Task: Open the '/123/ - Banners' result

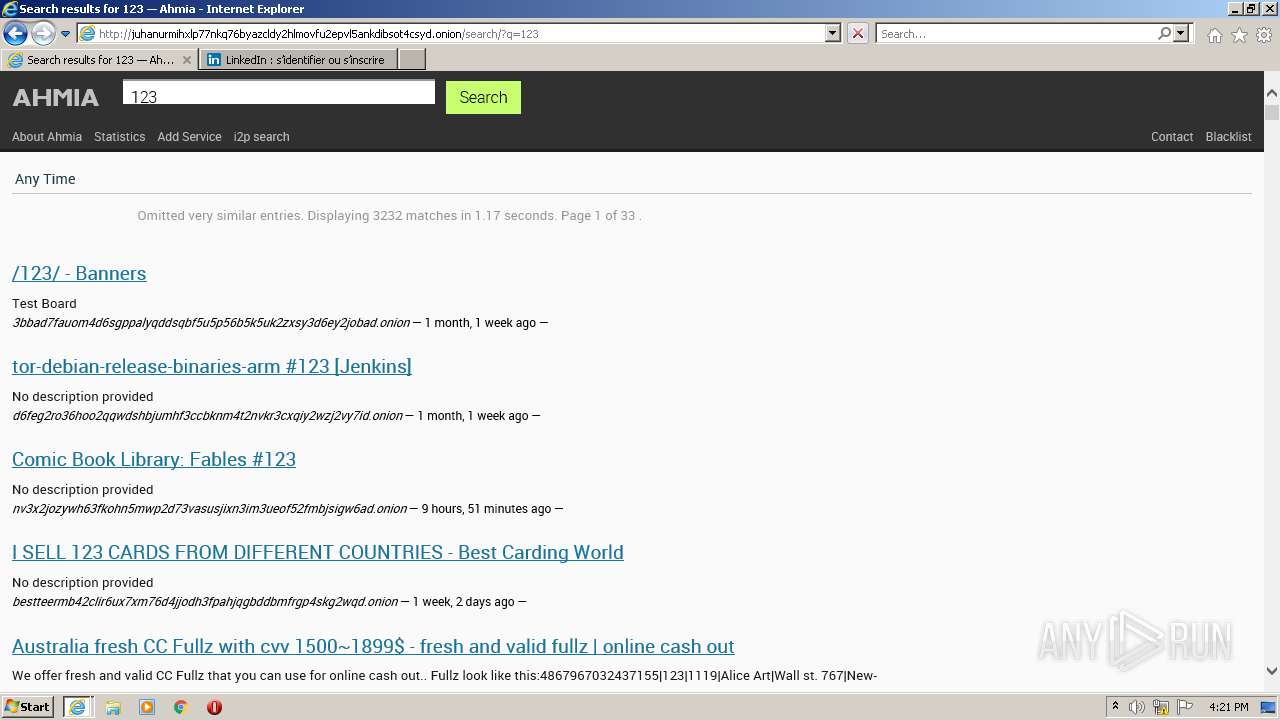Action: (x=79, y=273)
